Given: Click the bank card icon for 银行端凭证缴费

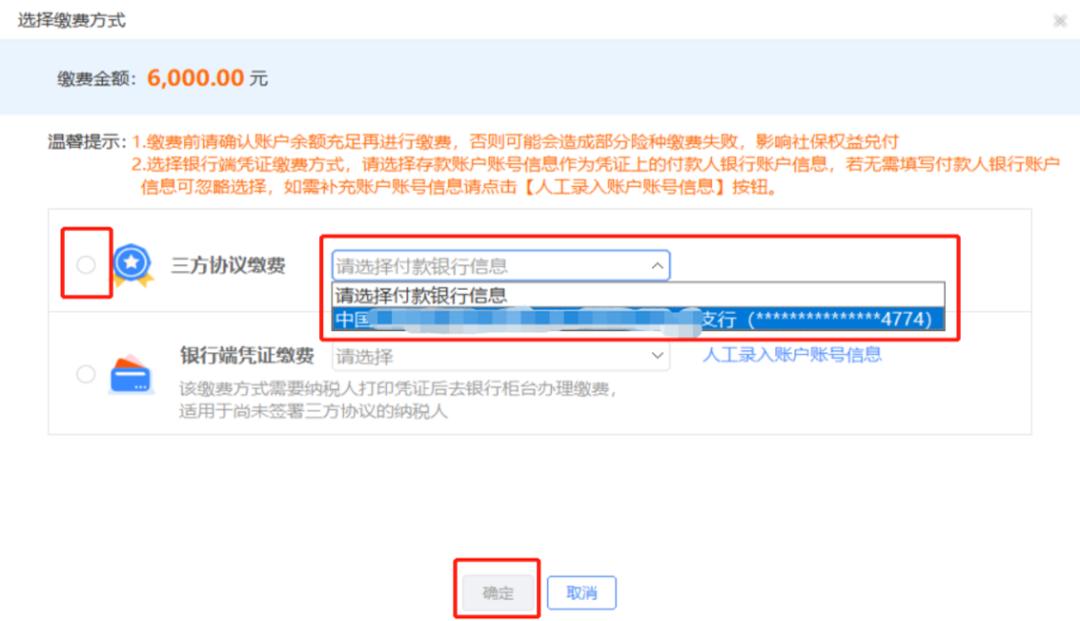Looking at the screenshot, I should tap(130, 375).
